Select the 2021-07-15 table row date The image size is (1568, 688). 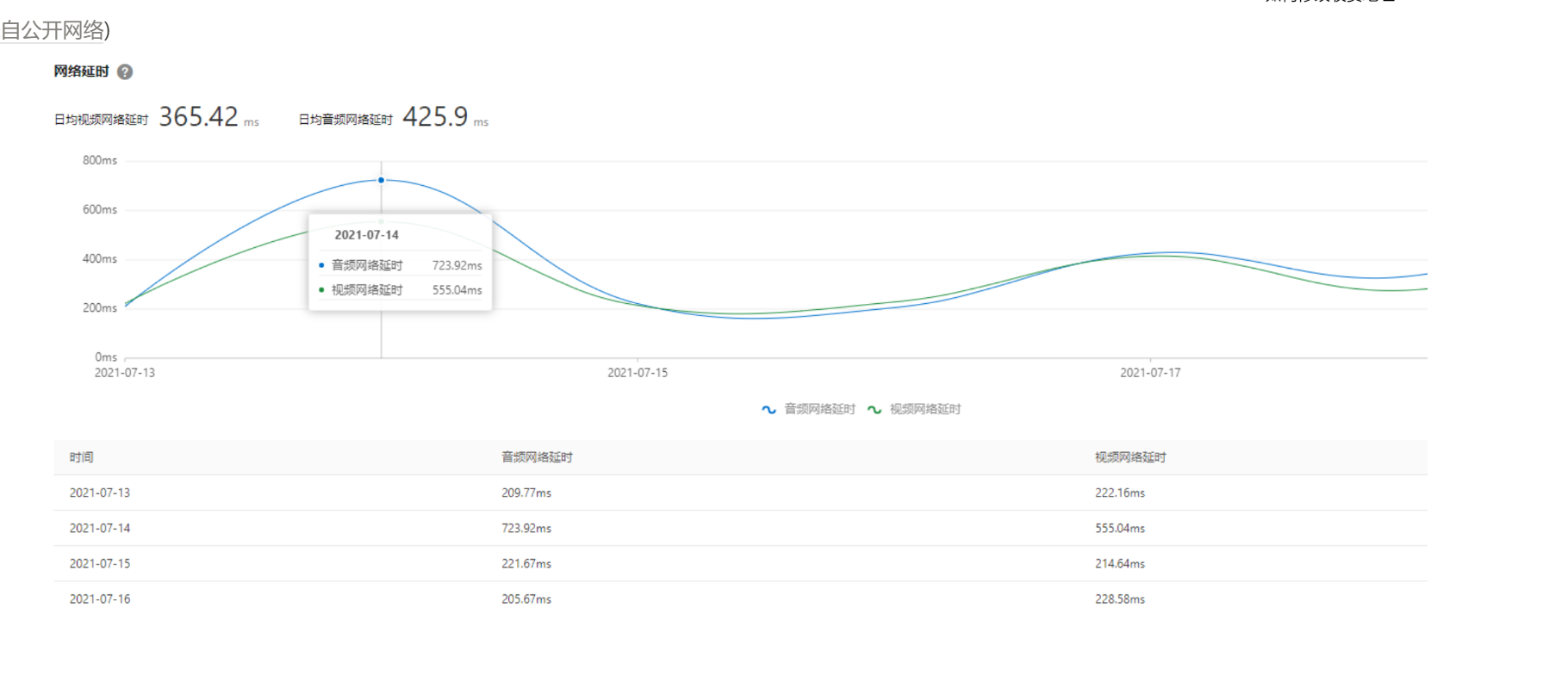pos(100,564)
